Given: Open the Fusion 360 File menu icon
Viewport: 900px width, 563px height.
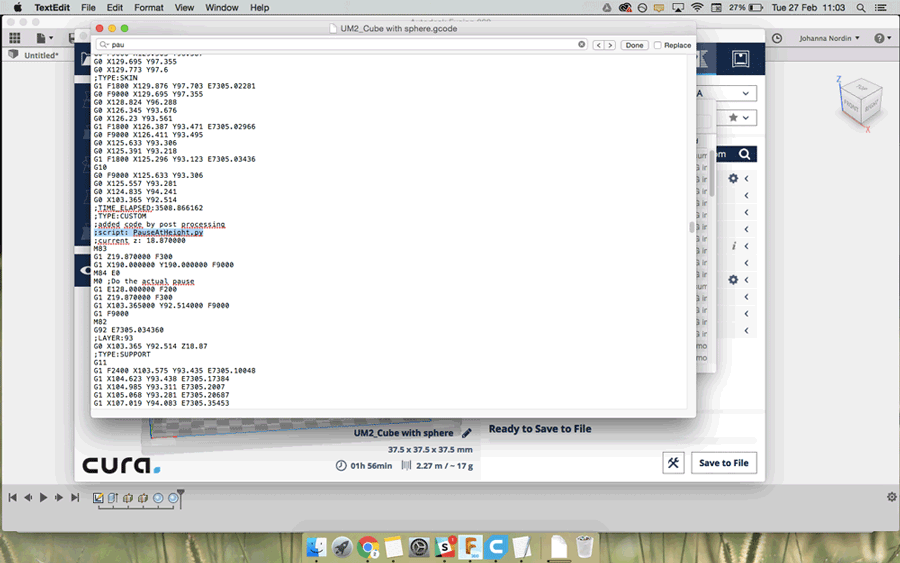Looking at the screenshot, I should [x=44, y=38].
